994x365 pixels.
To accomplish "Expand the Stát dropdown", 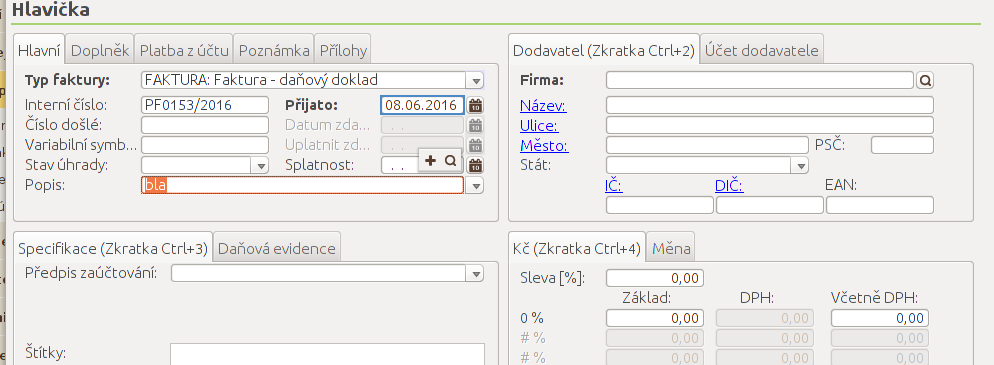I will click(800, 165).
